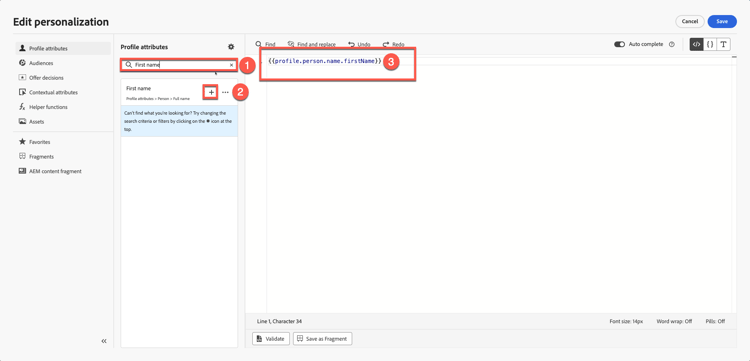Click the Validate button
Viewport: 750px width, 361px height.
click(270, 339)
